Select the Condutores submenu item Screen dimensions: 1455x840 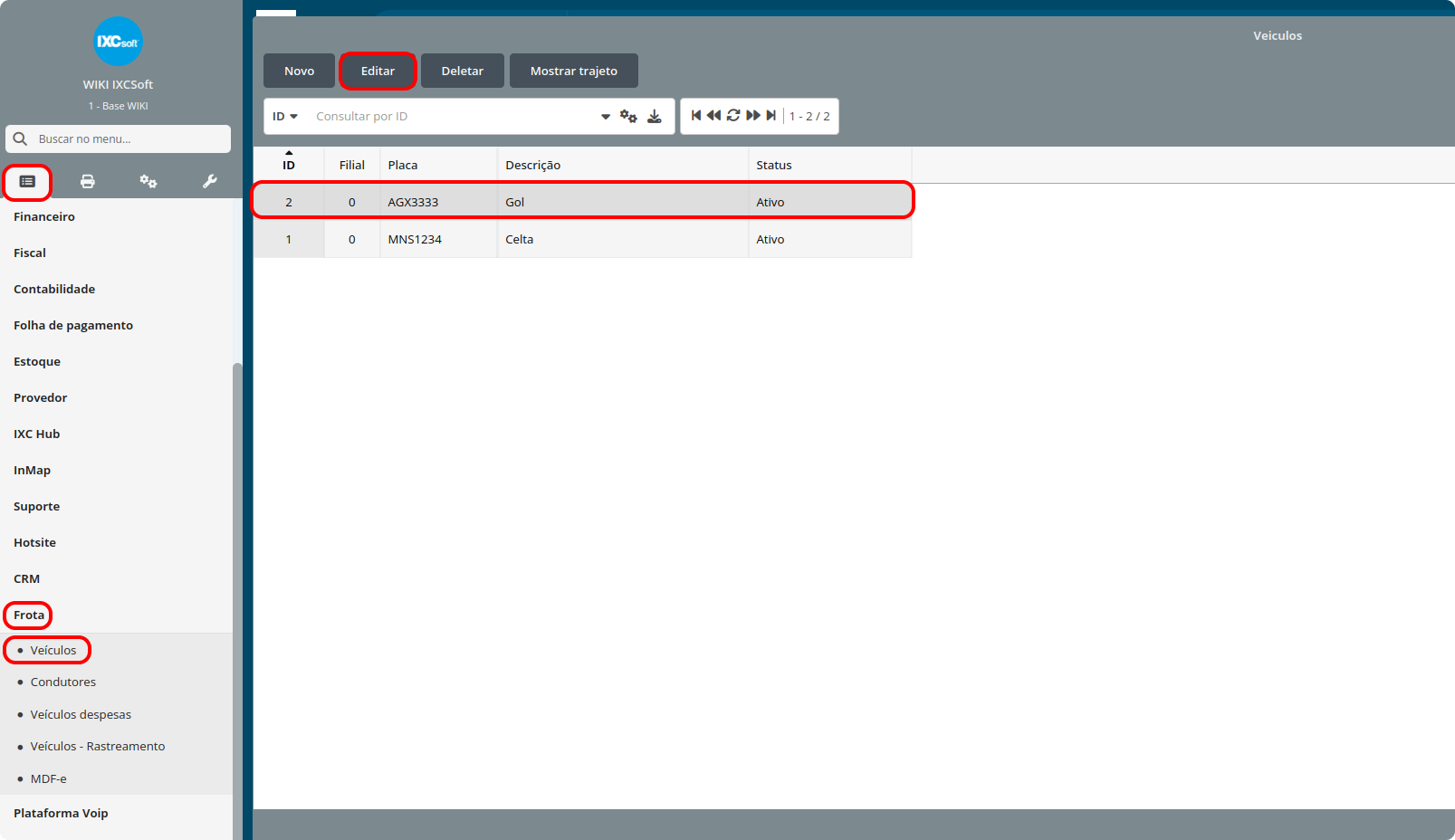pyautogui.click(x=63, y=682)
